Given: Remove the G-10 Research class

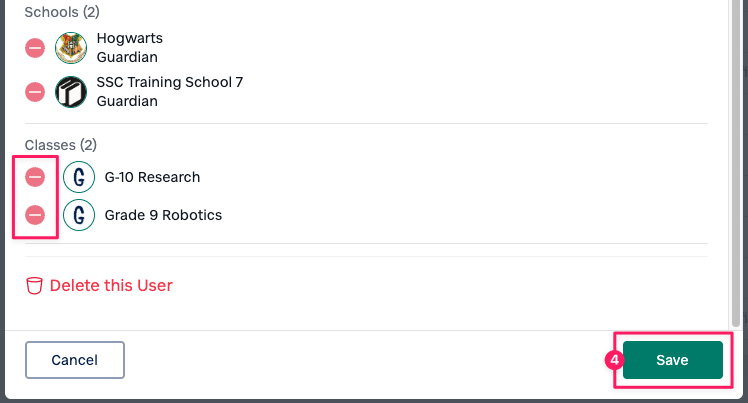Looking at the screenshot, I should 35,177.
